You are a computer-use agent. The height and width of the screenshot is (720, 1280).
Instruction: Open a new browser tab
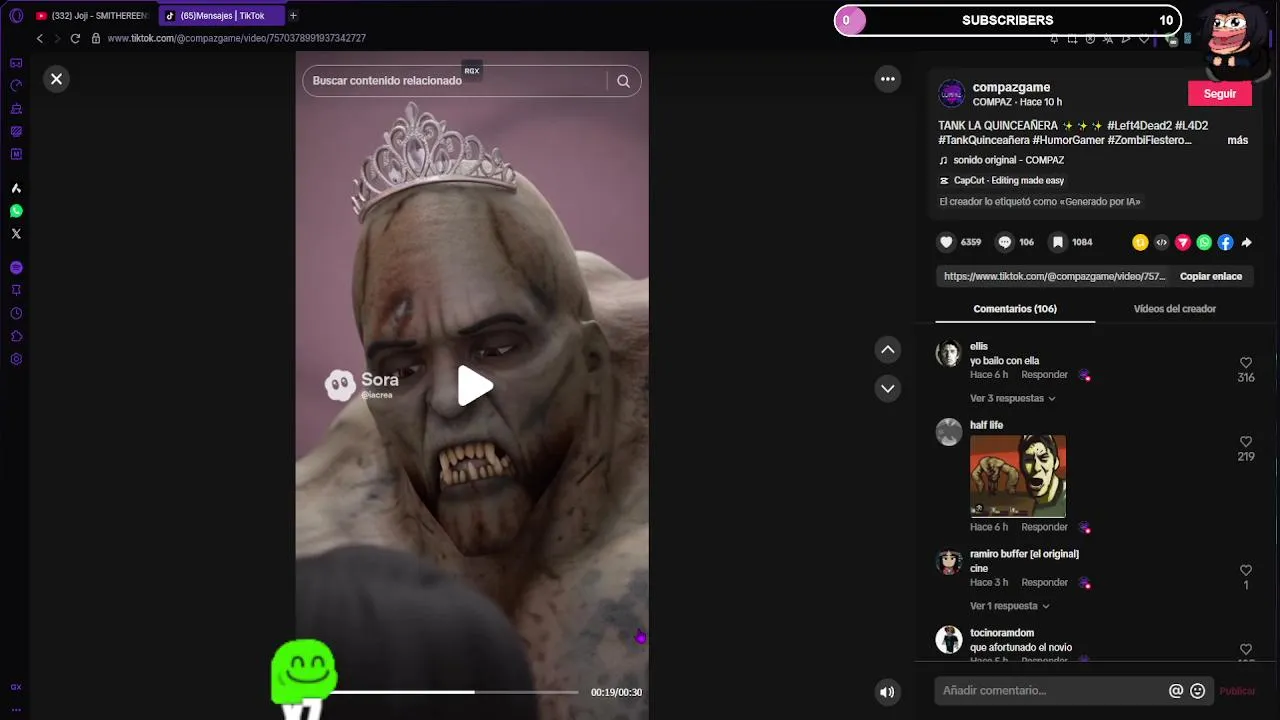(293, 16)
